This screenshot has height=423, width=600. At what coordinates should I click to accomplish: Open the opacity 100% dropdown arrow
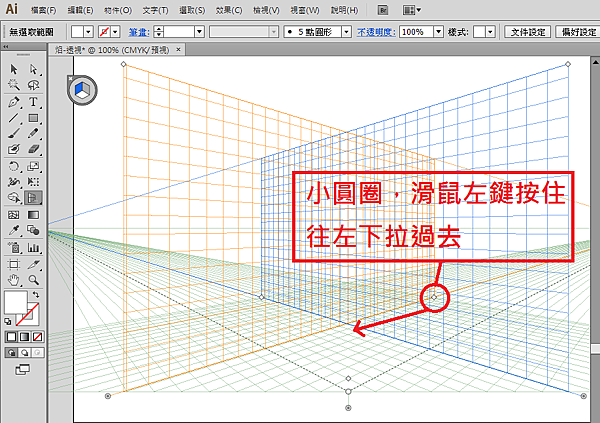click(439, 32)
